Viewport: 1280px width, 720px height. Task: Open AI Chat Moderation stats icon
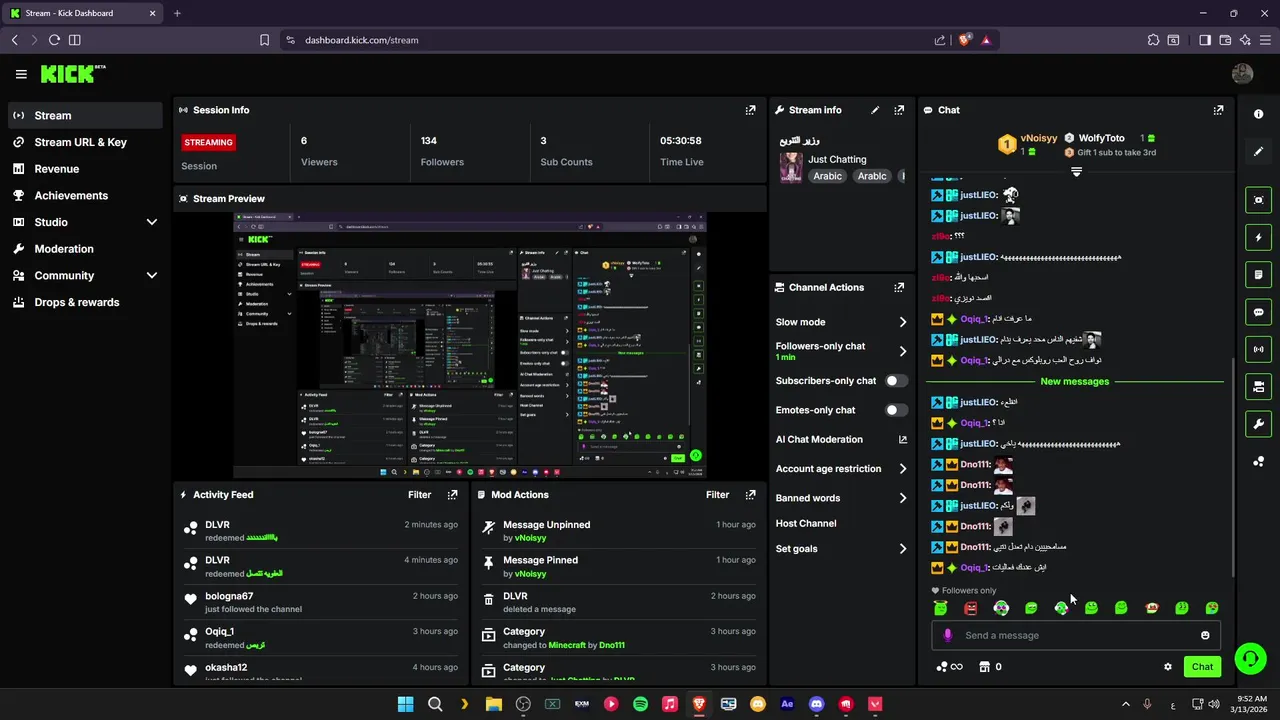(x=903, y=439)
